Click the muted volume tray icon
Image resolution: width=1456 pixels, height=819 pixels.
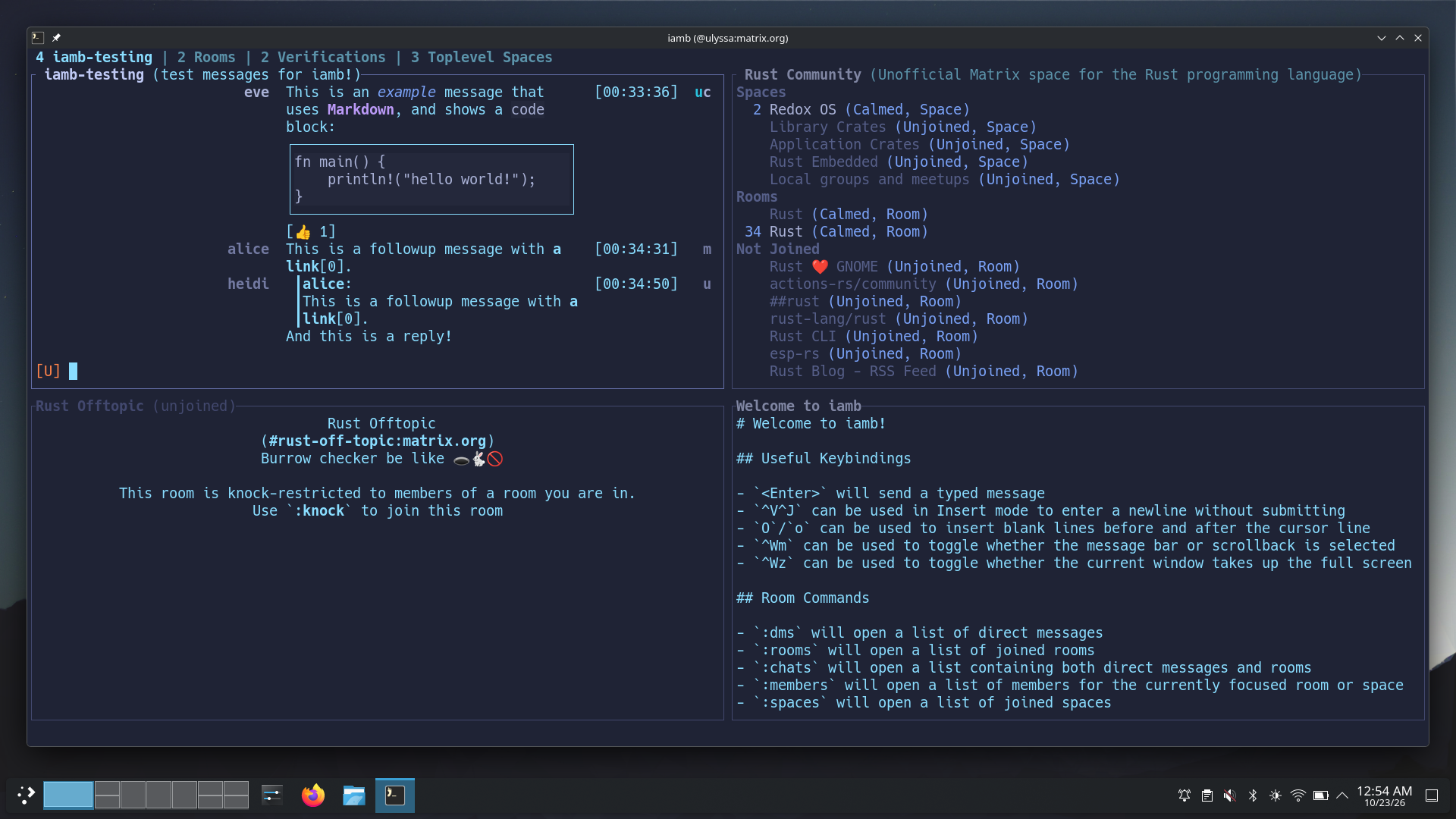pyautogui.click(x=1230, y=795)
